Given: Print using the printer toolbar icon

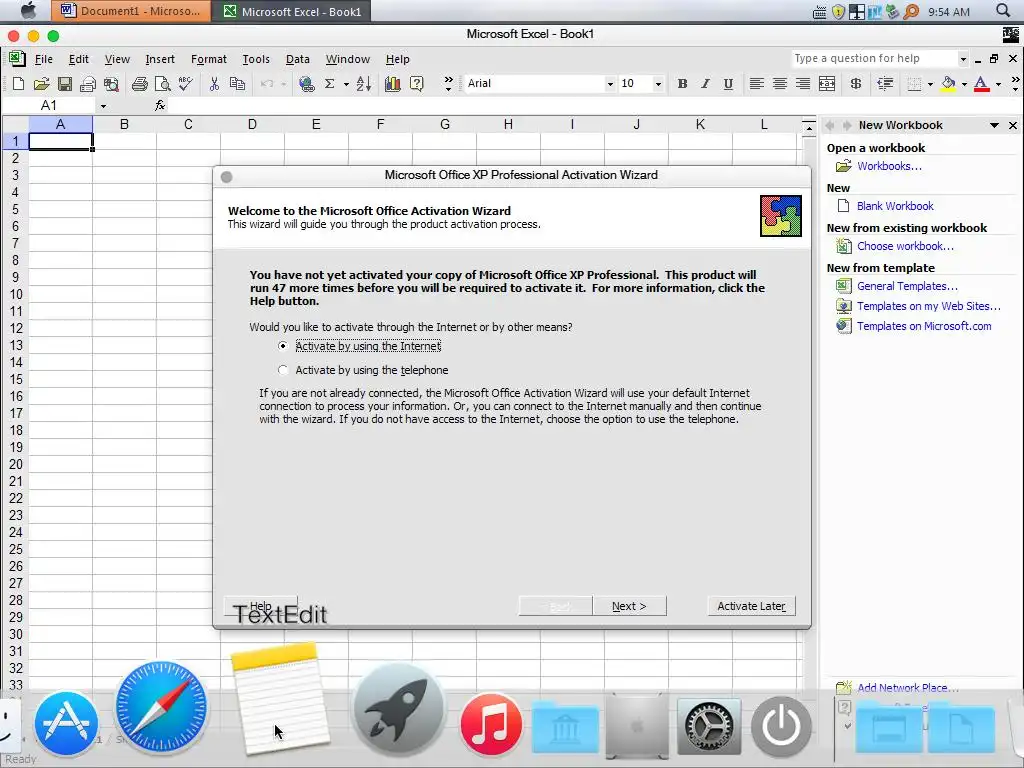Looking at the screenshot, I should coord(139,84).
